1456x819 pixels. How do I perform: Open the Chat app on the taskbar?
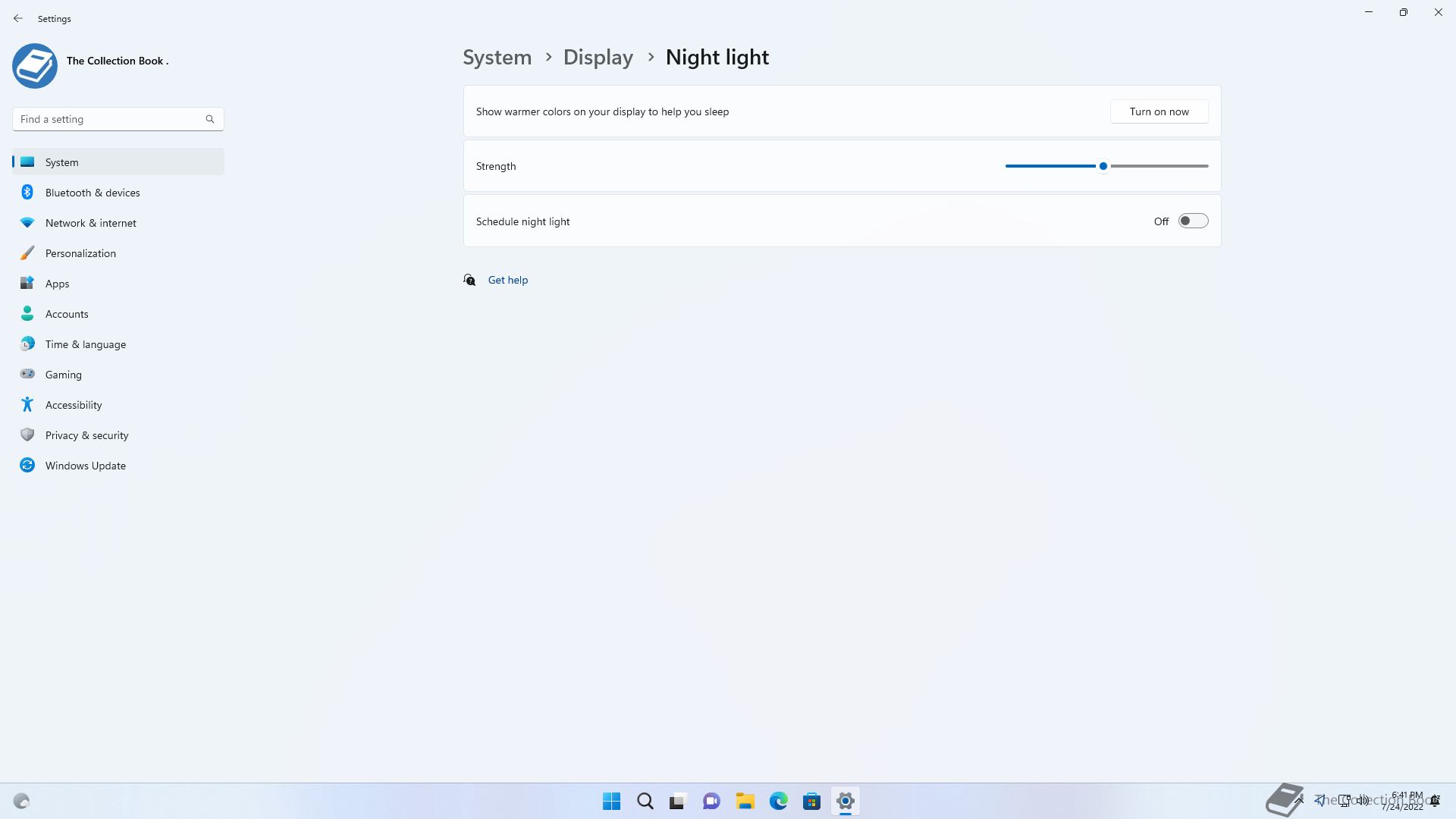click(711, 801)
